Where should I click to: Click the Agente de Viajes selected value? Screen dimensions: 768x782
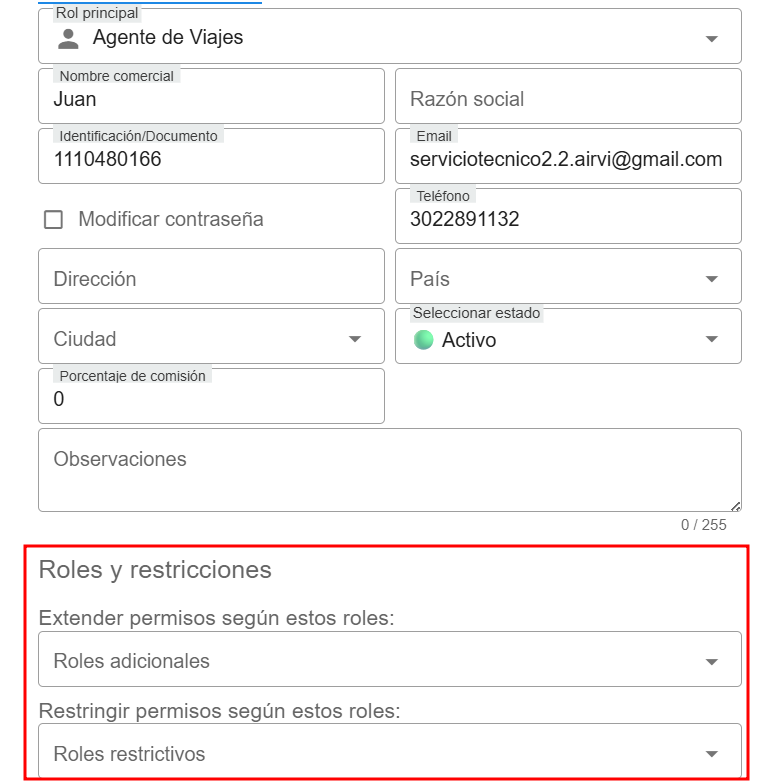pyautogui.click(x=168, y=38)
